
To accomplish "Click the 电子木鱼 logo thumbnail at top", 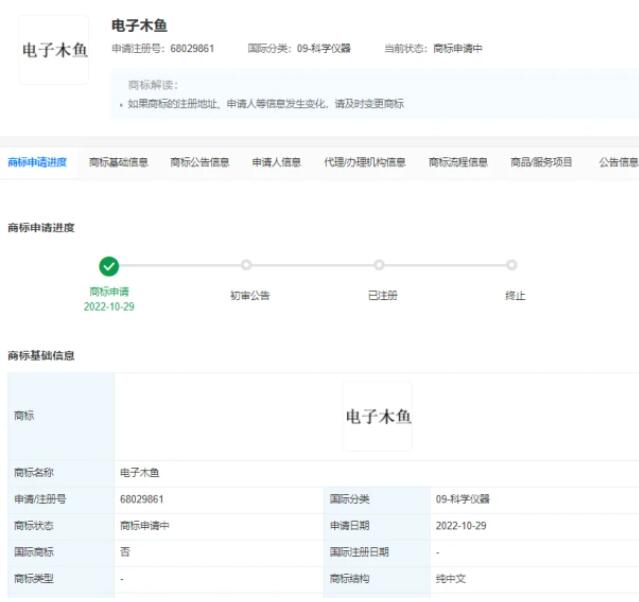I will click(x=54, y=50).
